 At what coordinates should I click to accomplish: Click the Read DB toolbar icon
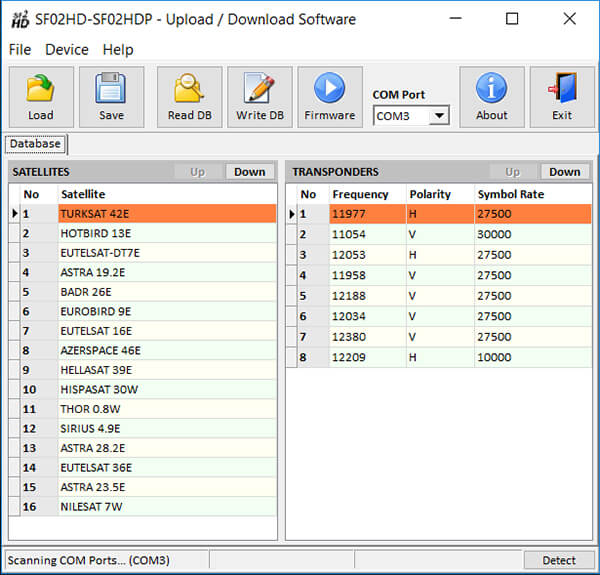point(189,90)
